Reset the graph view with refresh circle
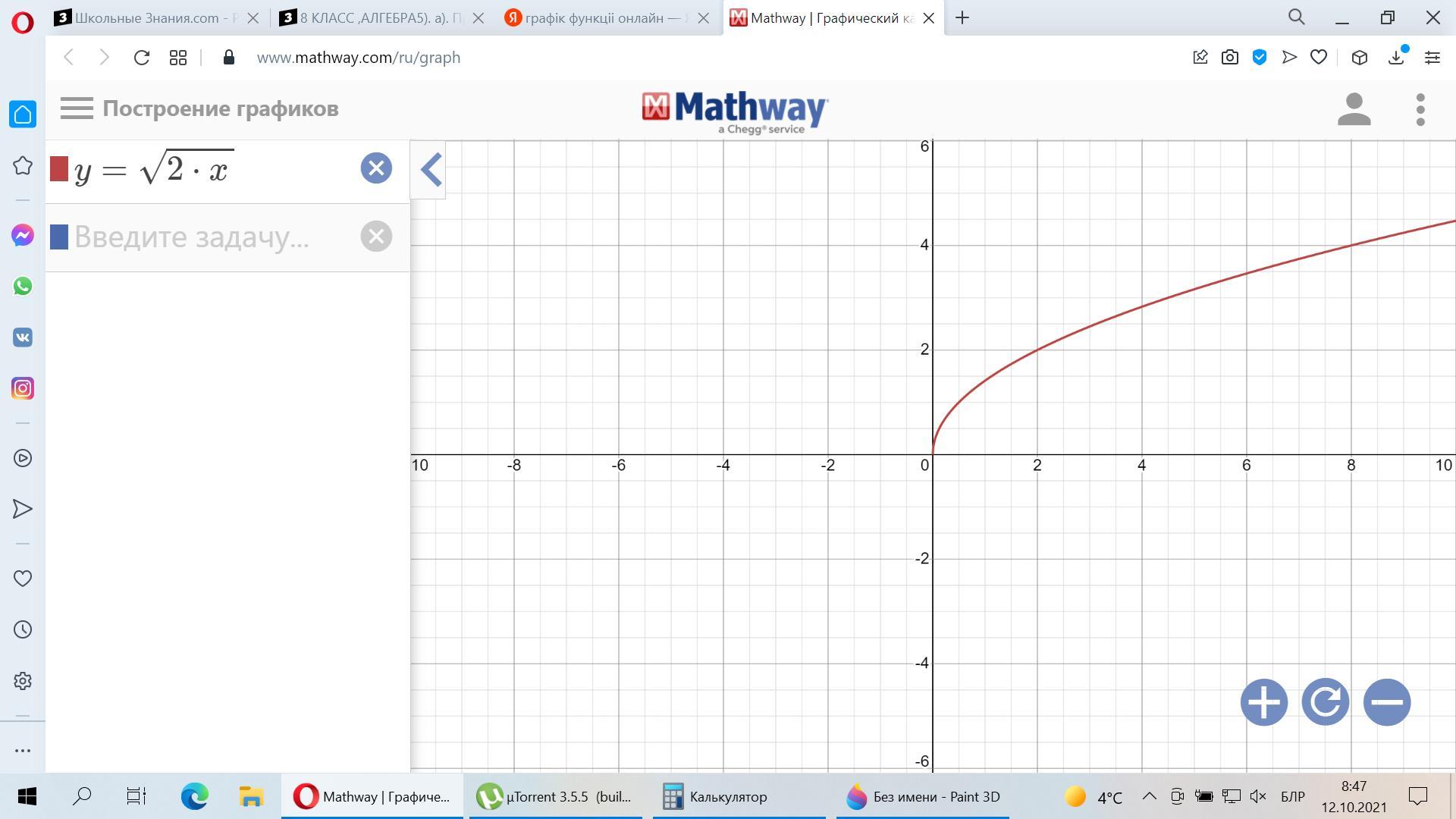The width and height of the screenshot is (1456, 819). pyautogui.click(x=1325, y=702)
